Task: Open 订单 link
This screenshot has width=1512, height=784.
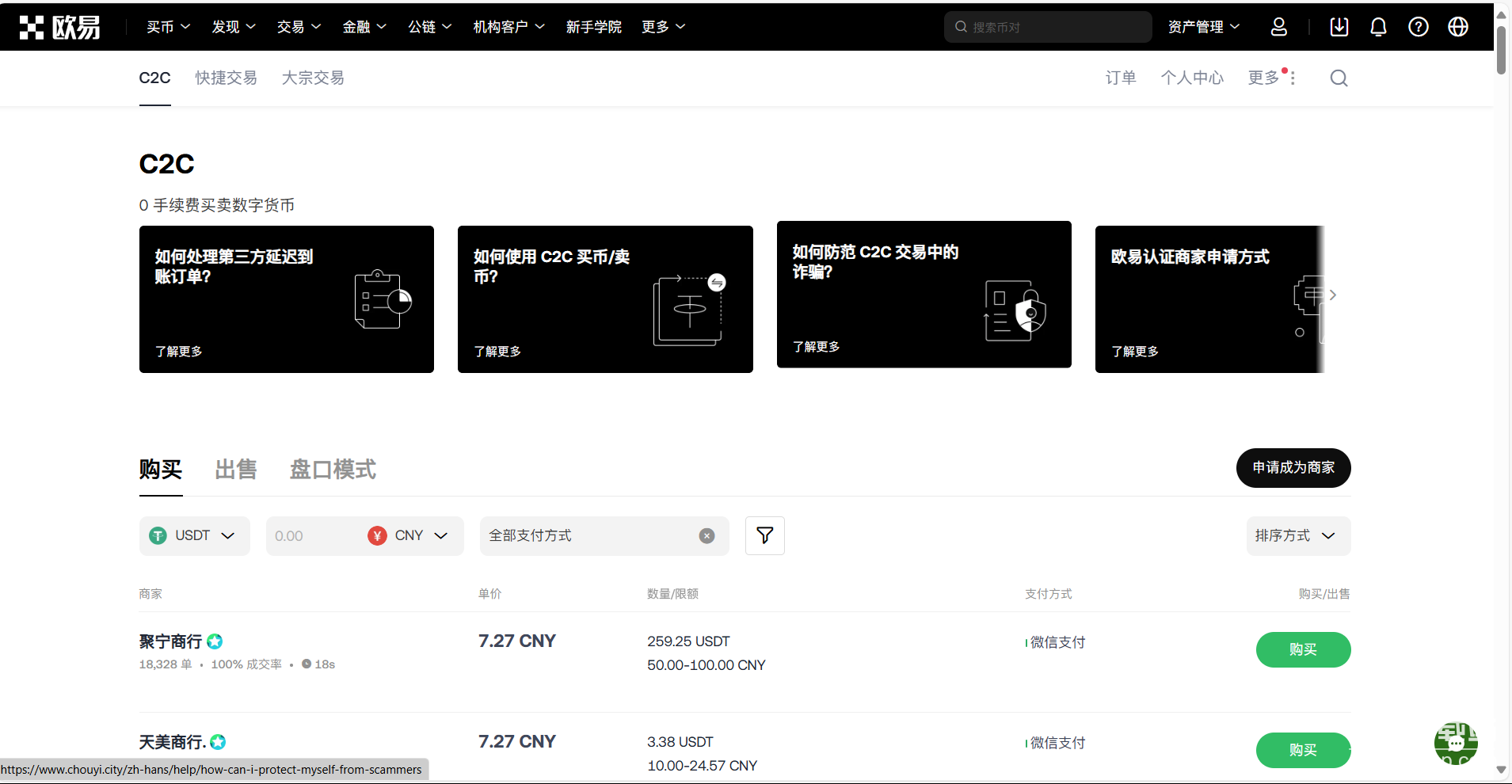Action: (1121, 78)
